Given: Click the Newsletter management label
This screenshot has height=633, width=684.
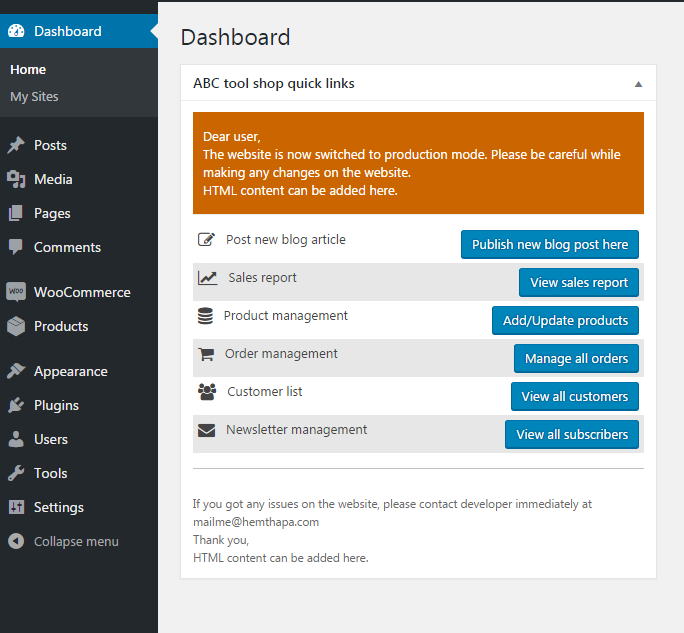Looking at the screenshot, I should pyautogui.click(x=297, y=429).
